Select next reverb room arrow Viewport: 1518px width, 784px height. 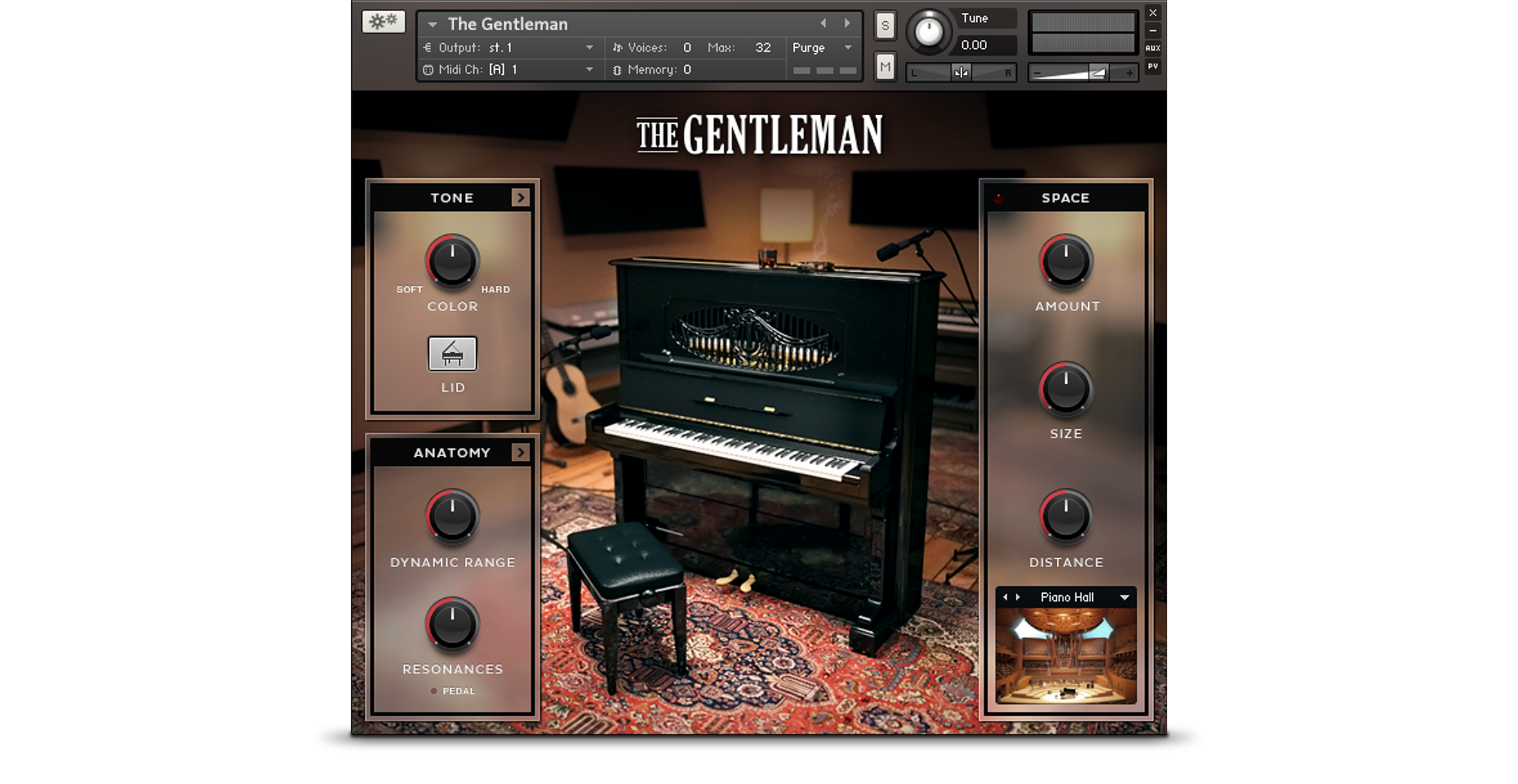click(x=1018, y=597)
